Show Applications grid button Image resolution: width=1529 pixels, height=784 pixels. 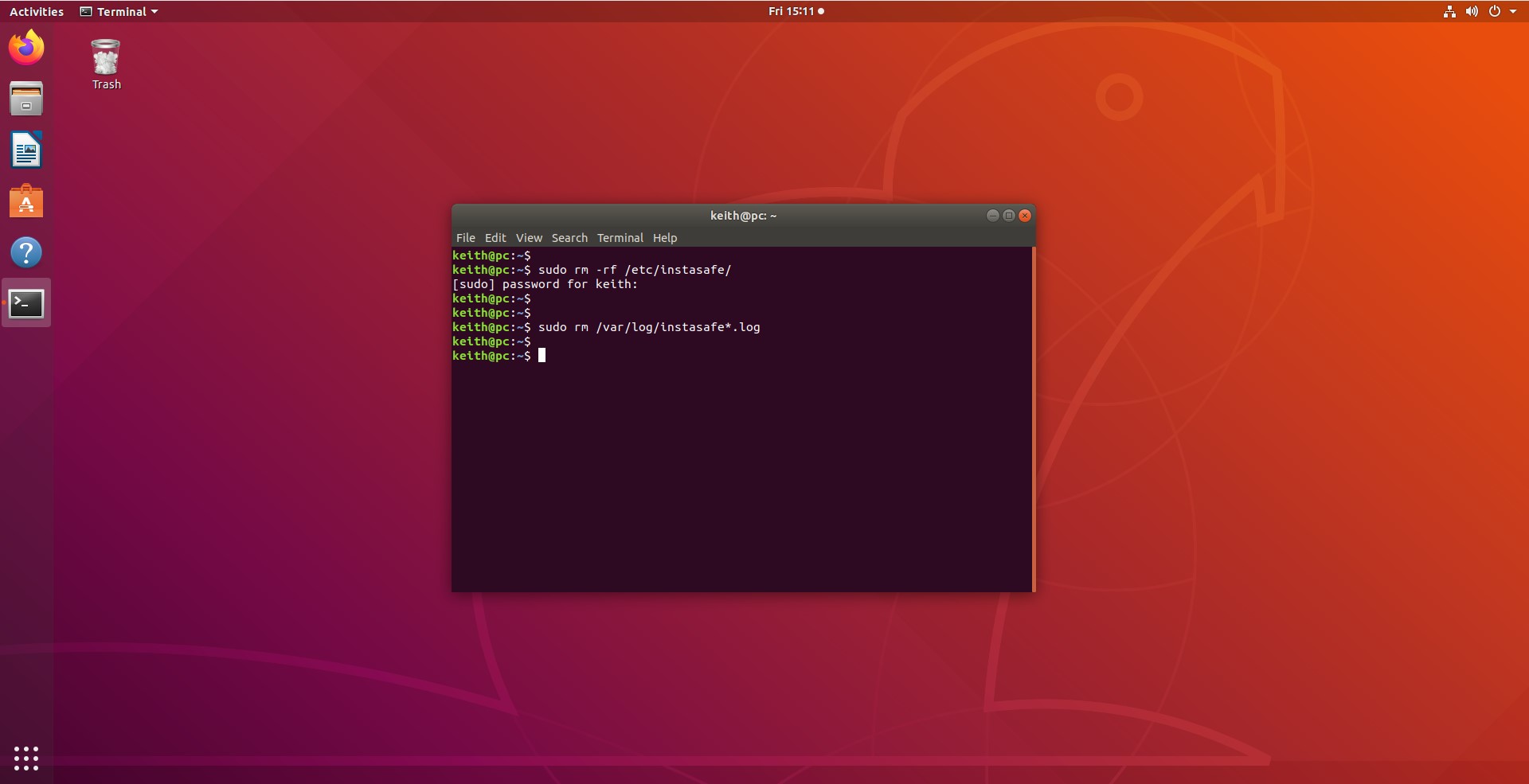tap(26, 758)
